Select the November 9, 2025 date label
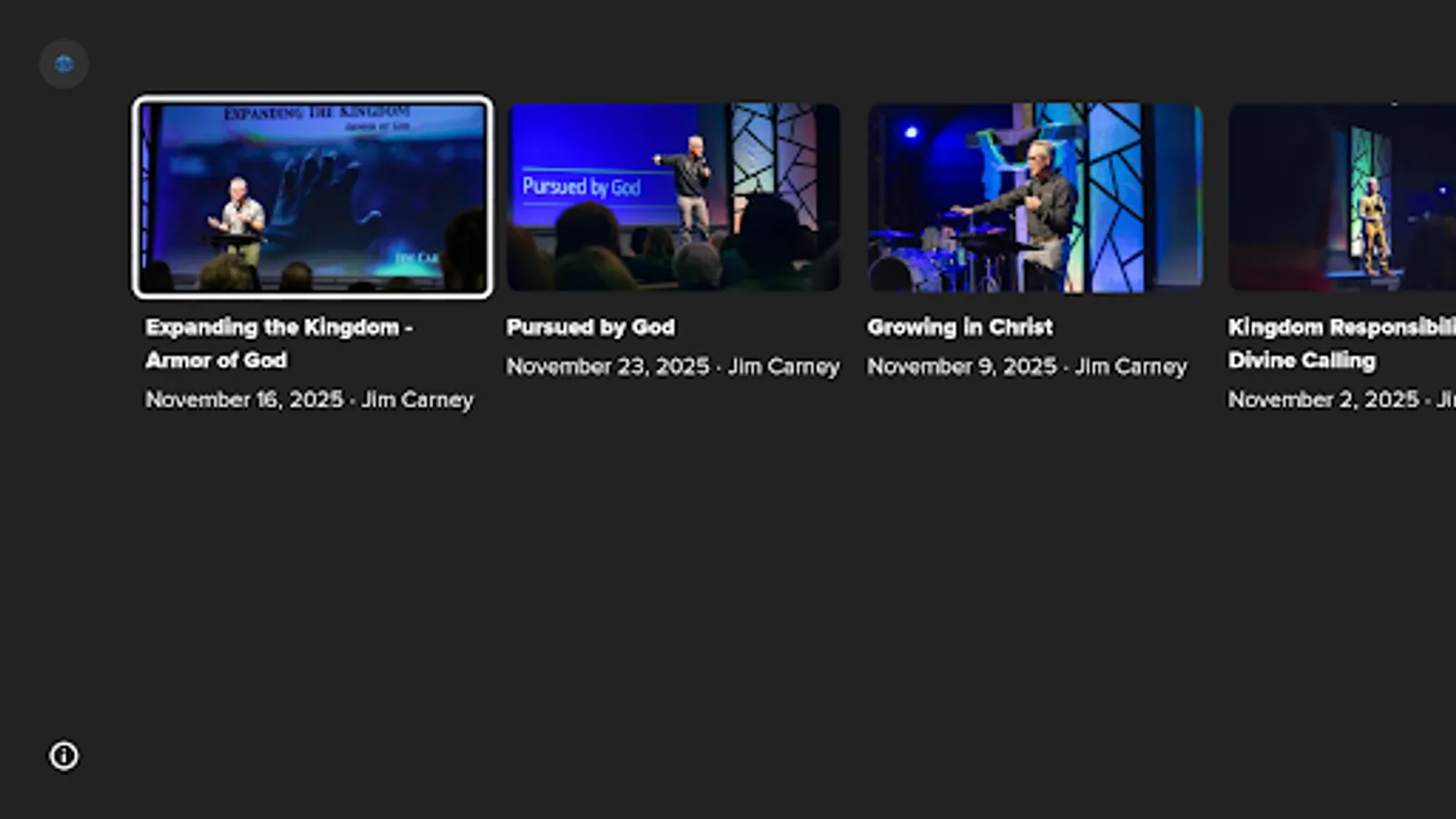The image size is (1456, 819). click(961, 367)
